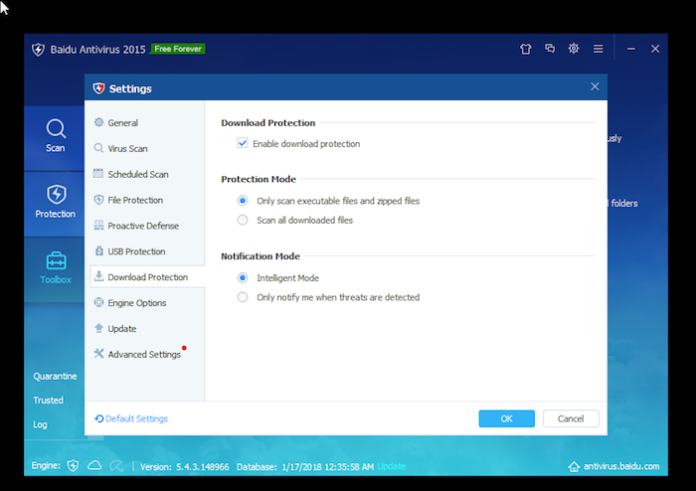The width and height of the screenshot is (696, 491).
Task: Click the version number 5.4.3.148966
Action: (202, 467)
